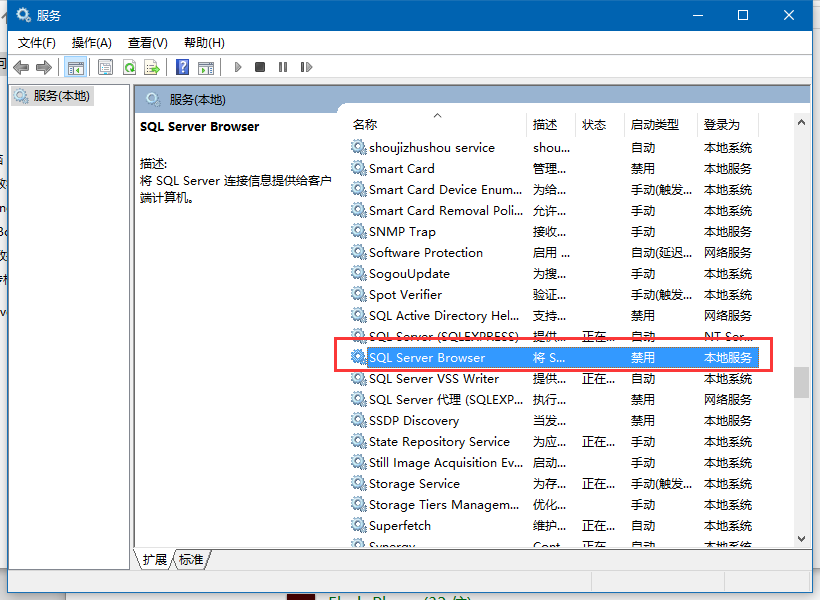This screenshot has width=820, height=600.
Task: Click the scrollbar up arrow
Action: point(801,122)
